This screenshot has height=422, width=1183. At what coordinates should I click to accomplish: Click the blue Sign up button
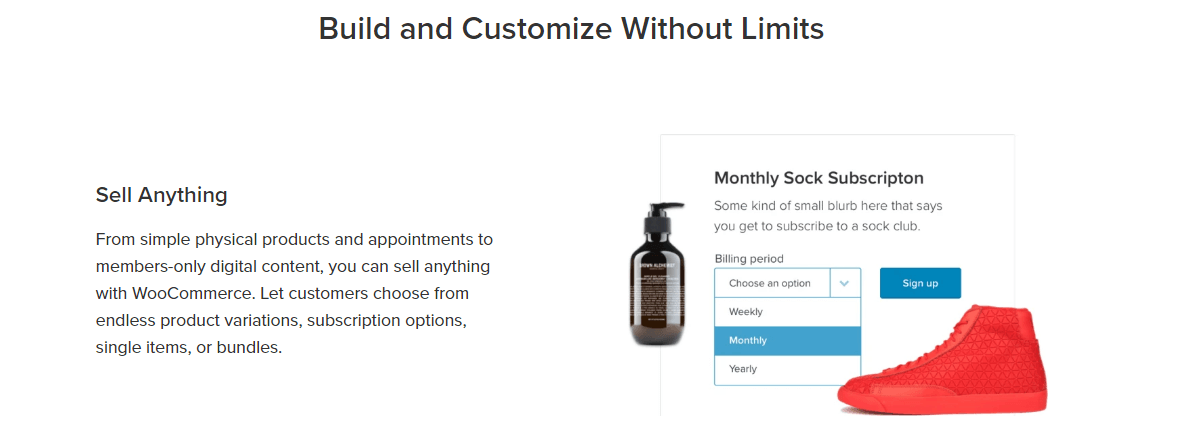pyautogui.click(x=920, y=283)
